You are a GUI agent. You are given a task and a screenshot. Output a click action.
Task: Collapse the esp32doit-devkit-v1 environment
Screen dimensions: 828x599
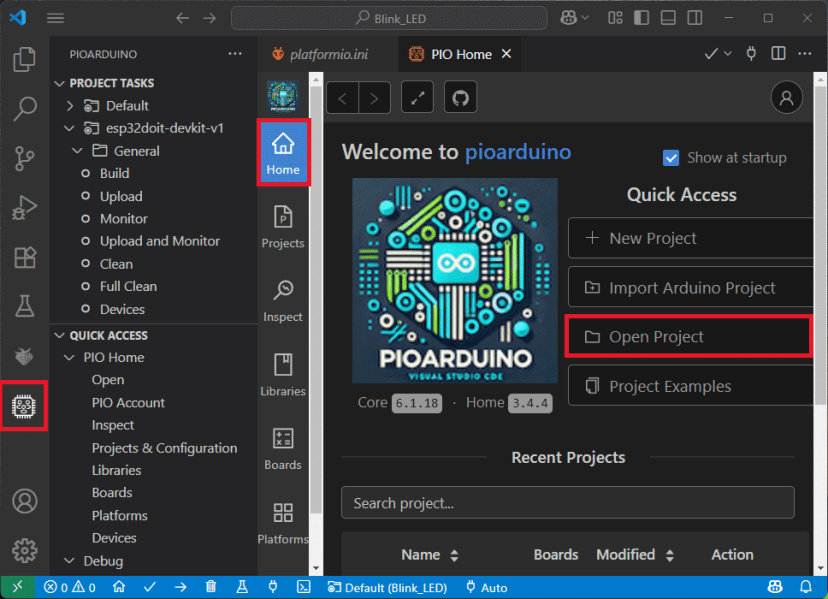coord(69,127)
